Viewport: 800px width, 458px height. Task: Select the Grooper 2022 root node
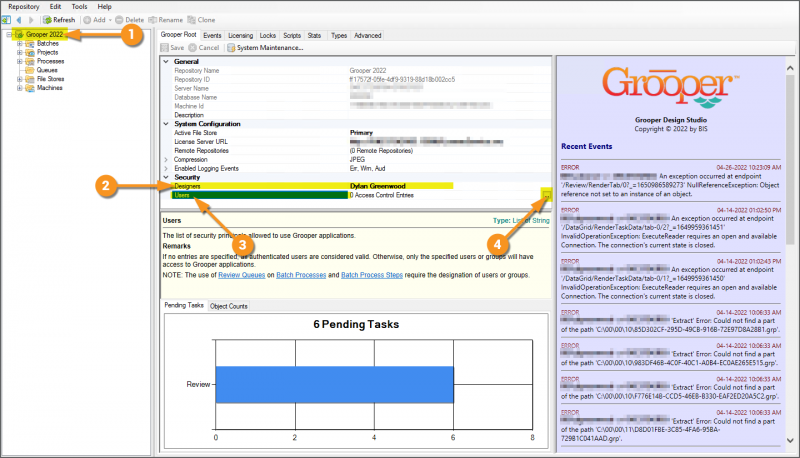click(x=44, y=35)
